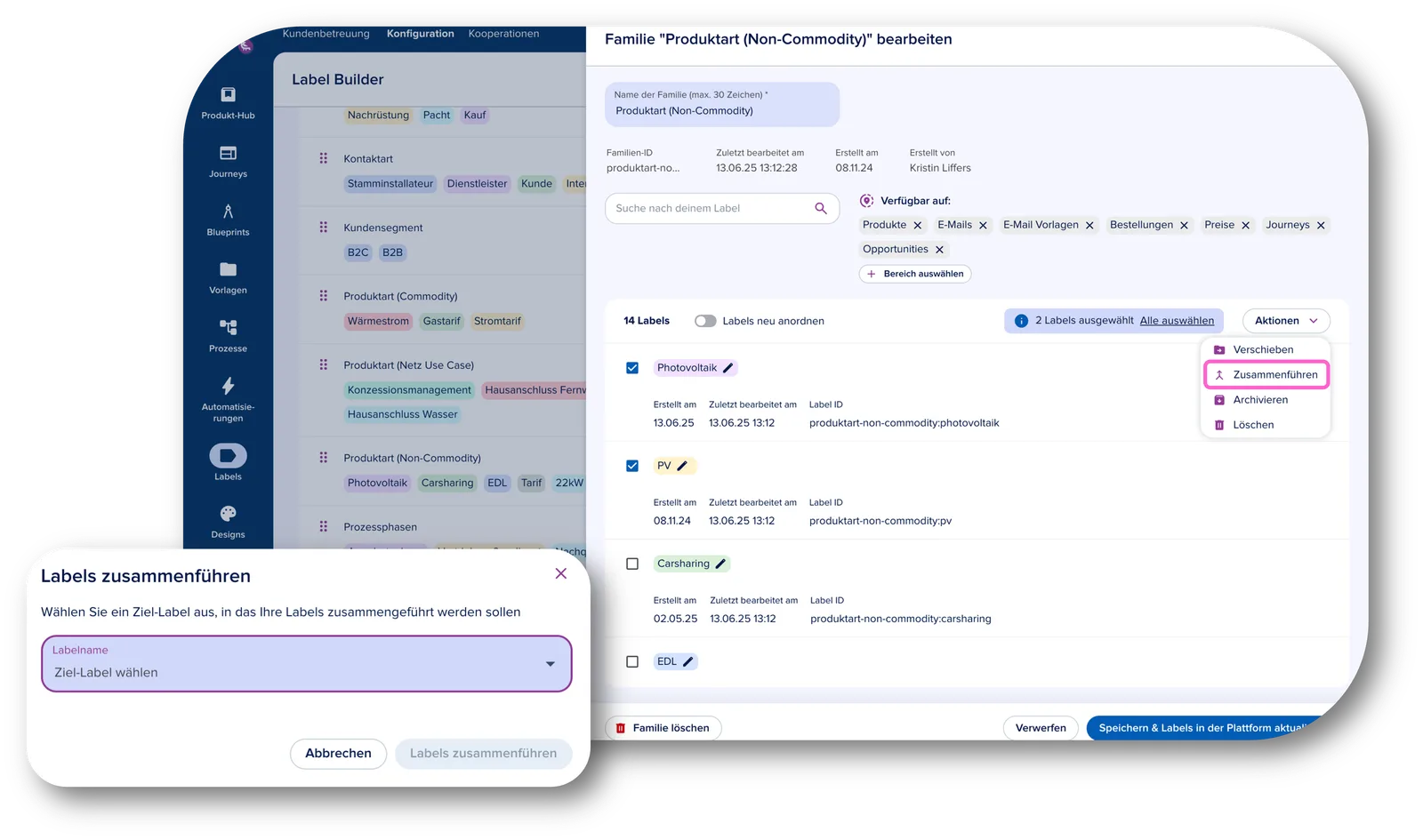Click Familie löschen button

click(663, 728)
